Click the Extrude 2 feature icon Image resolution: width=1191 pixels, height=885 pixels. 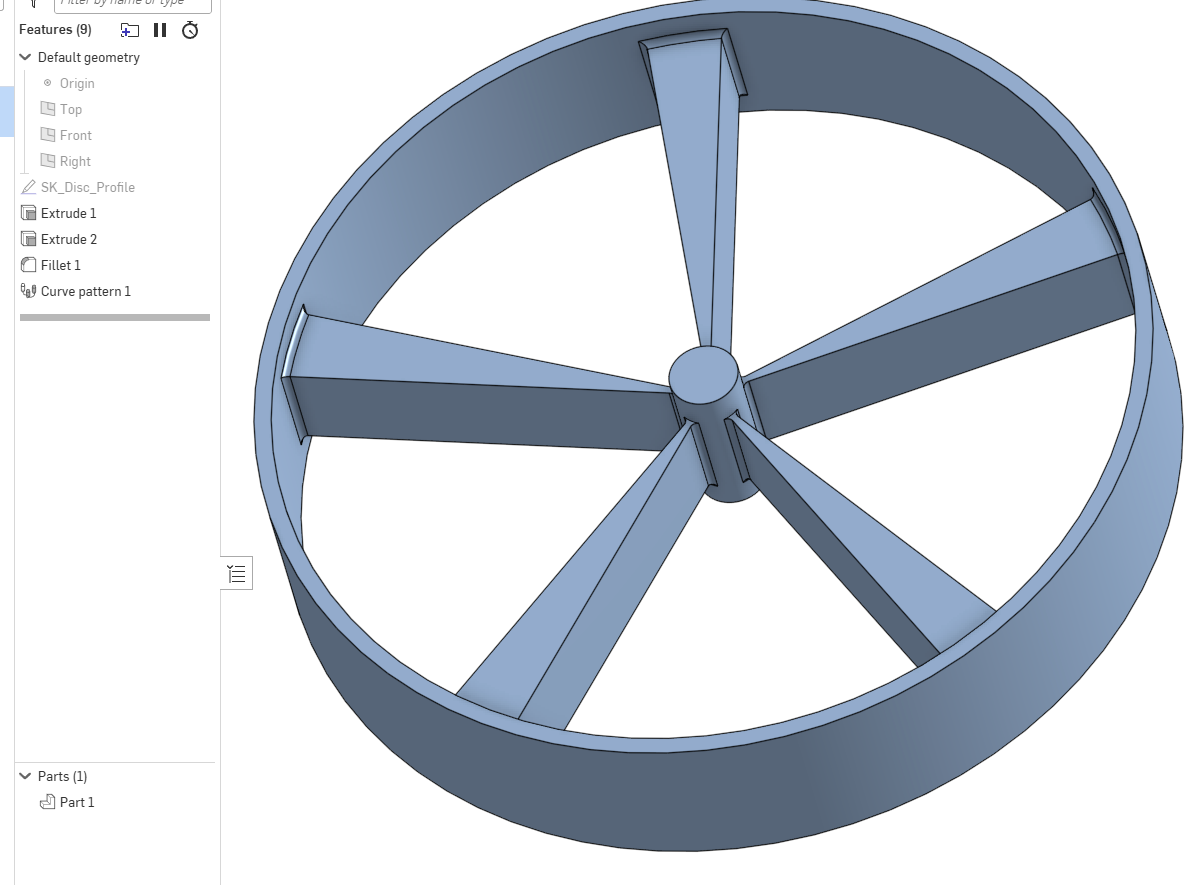coord(29,239)
